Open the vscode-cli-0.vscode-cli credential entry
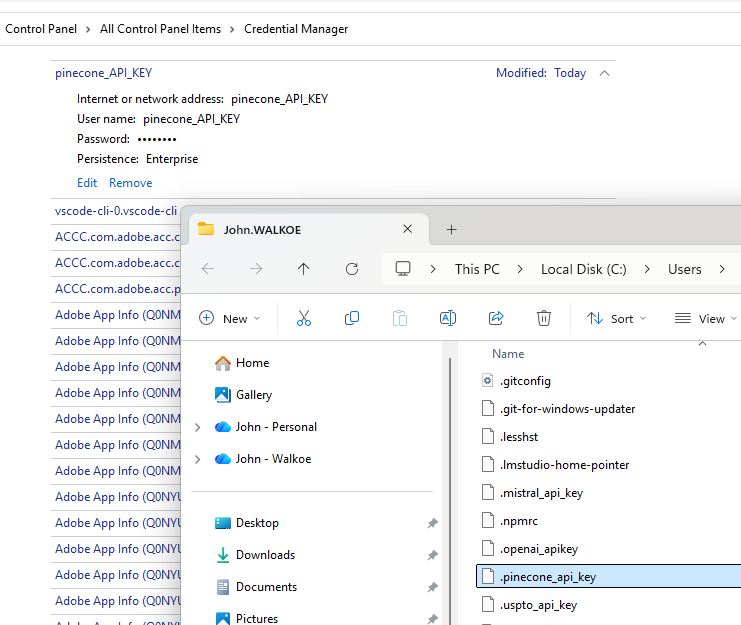 [116, 211]
